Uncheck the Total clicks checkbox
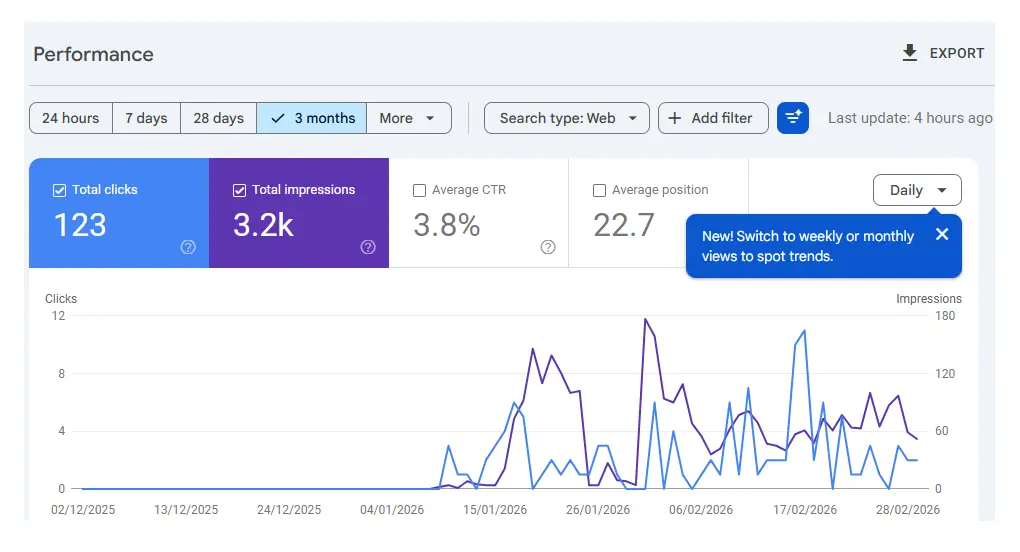 pyautogui.click(x=59, y=190)
